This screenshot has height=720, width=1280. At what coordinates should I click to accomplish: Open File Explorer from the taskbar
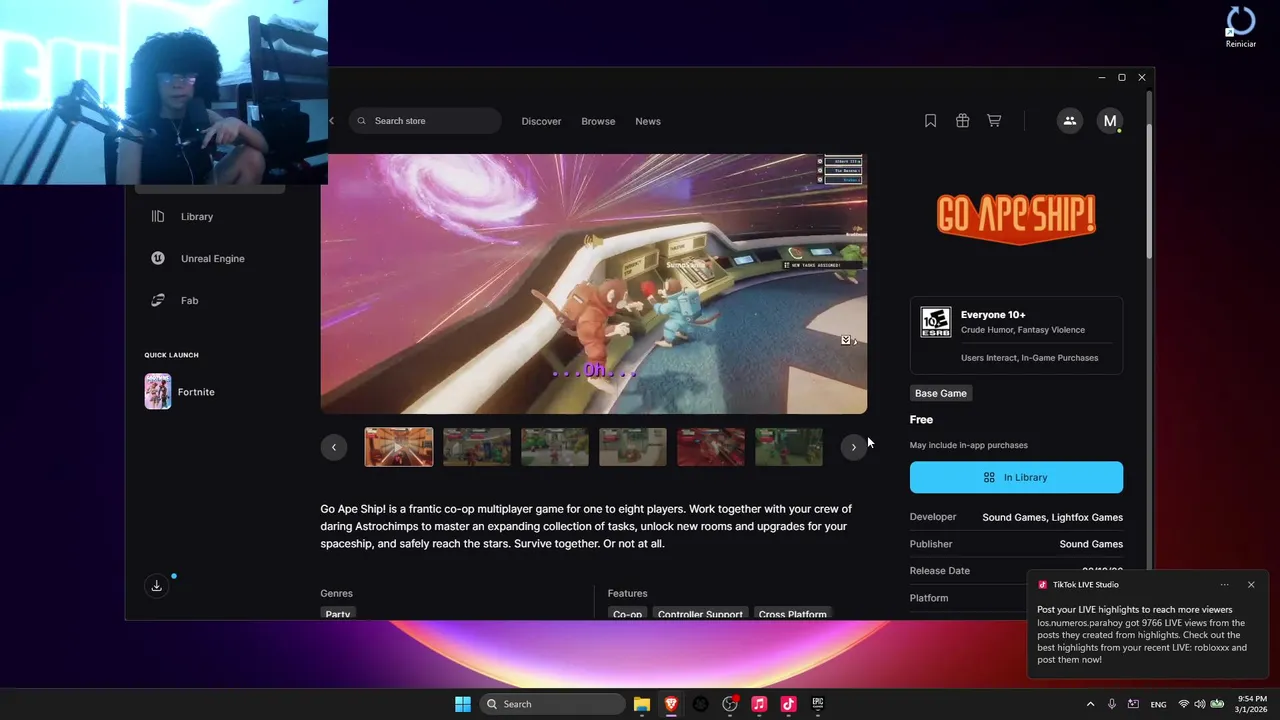pos(642,704)
